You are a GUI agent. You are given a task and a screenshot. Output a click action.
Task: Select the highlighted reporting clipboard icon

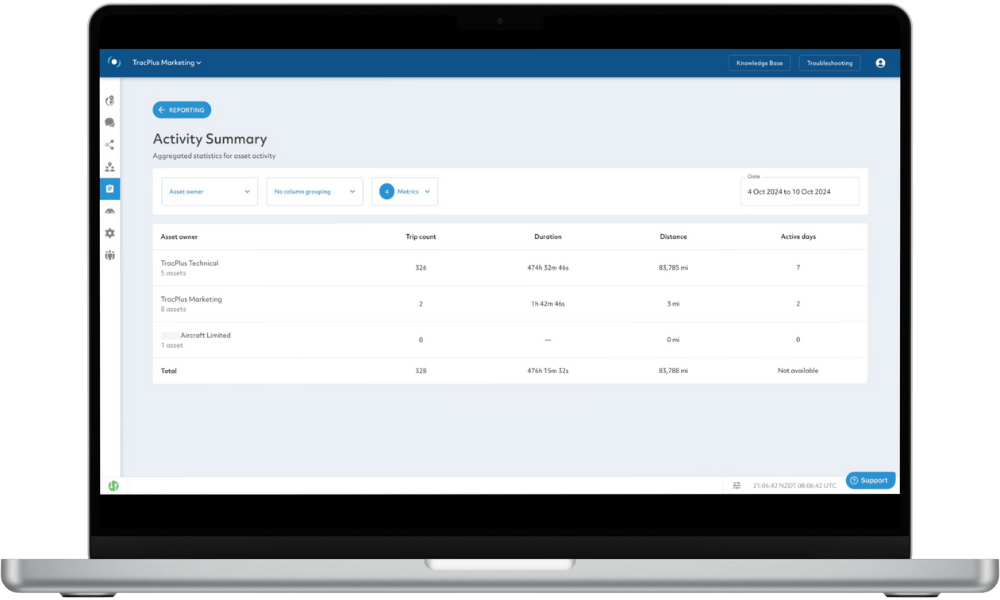coord(110,189)
